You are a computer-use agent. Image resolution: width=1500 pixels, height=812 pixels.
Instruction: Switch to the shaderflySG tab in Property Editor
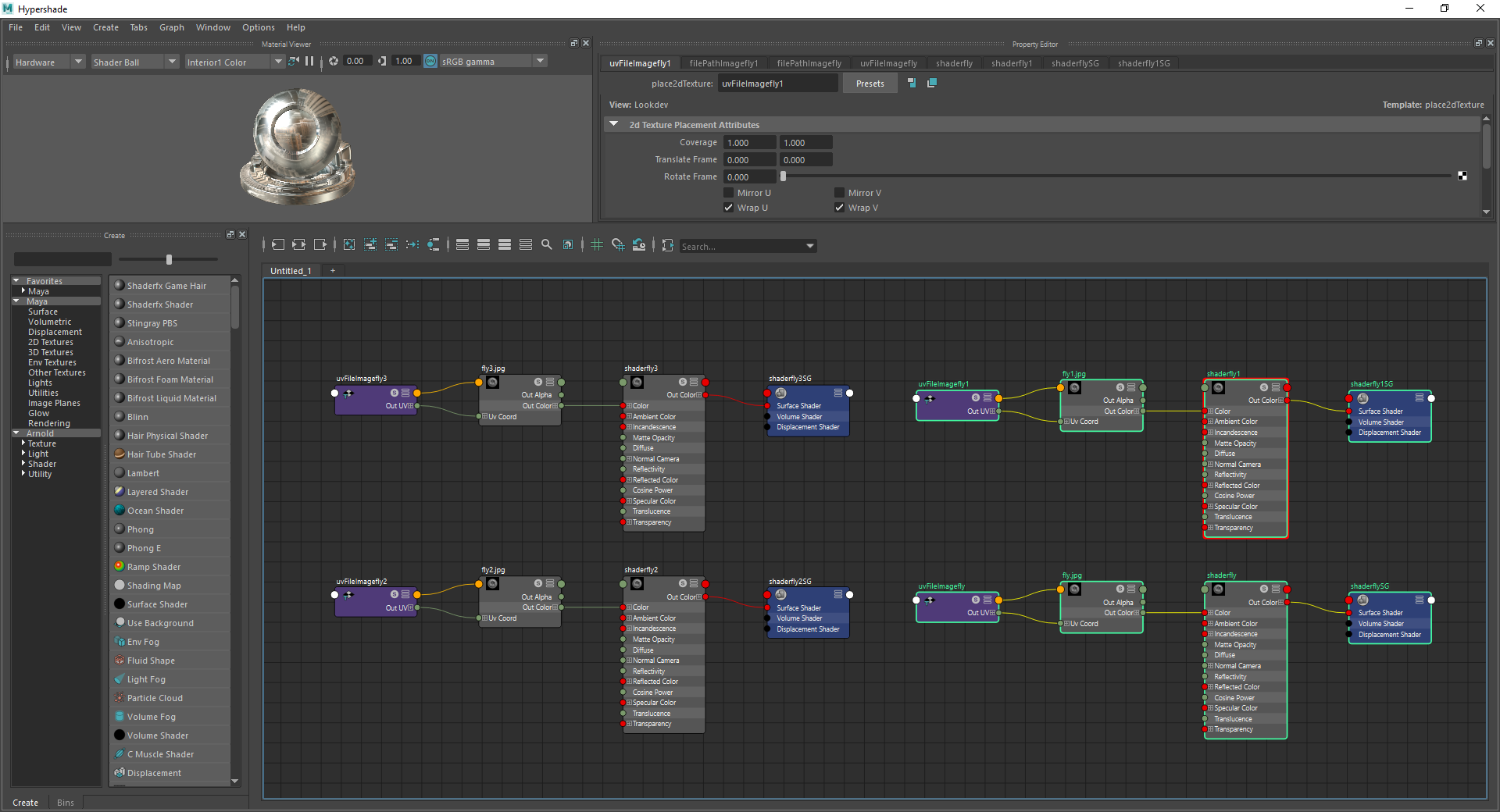[x=1075, y=63]
